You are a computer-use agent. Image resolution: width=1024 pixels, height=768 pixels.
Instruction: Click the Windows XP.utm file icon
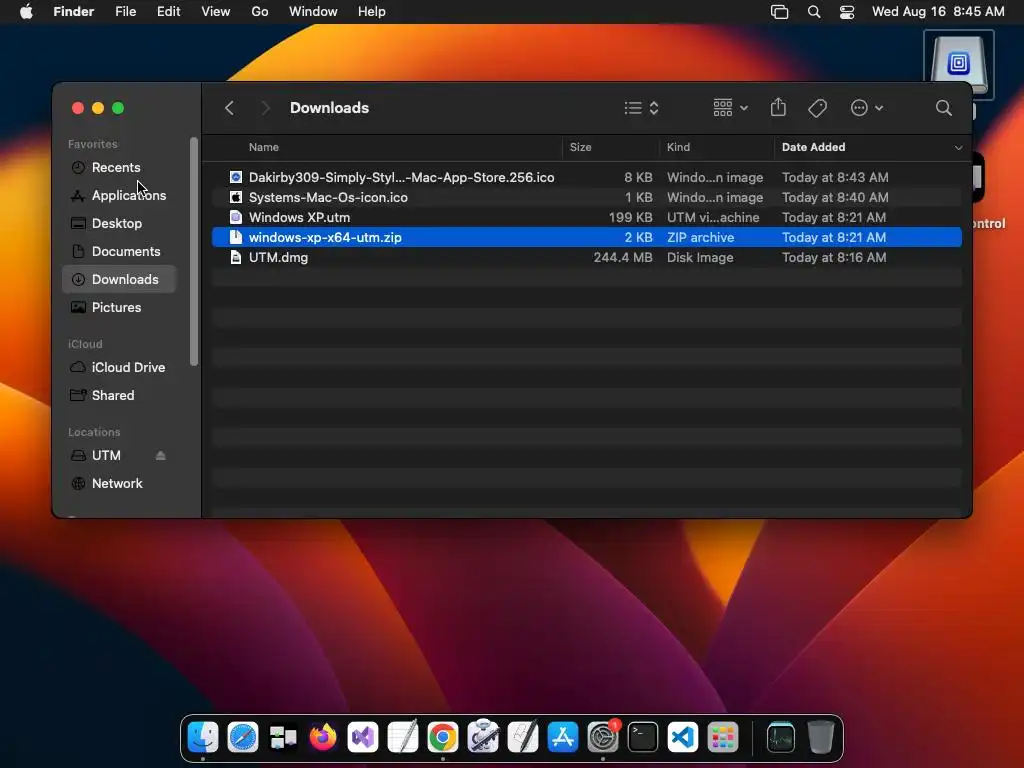click(236, 217)
